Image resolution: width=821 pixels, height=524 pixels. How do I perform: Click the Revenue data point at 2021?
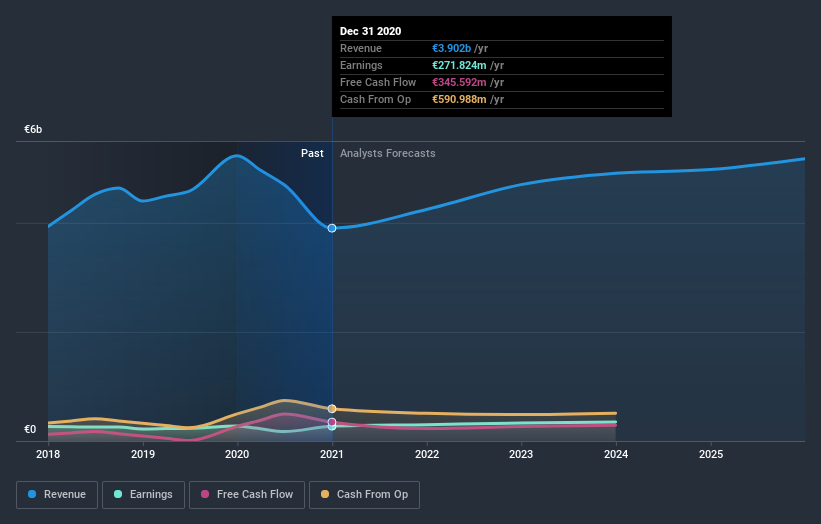pos(332,228)
